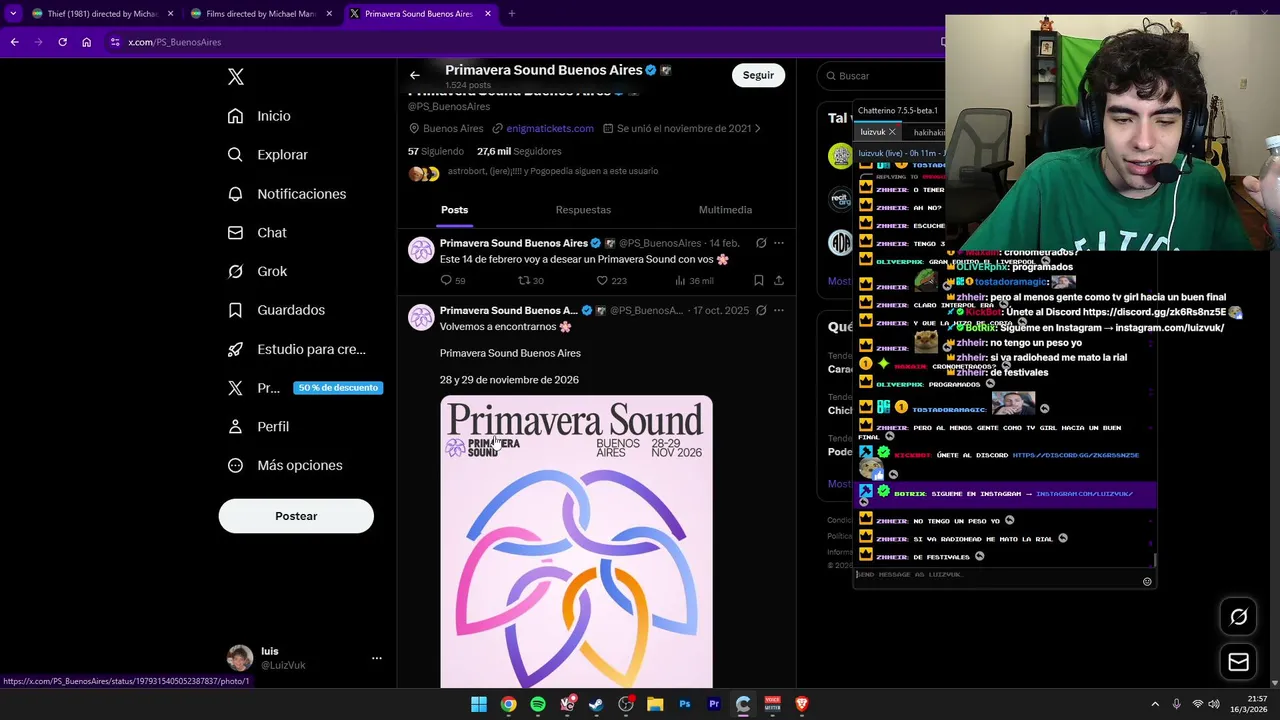Click the luis profile avatar
The image size is (1280, 720).
coord(240,658)
